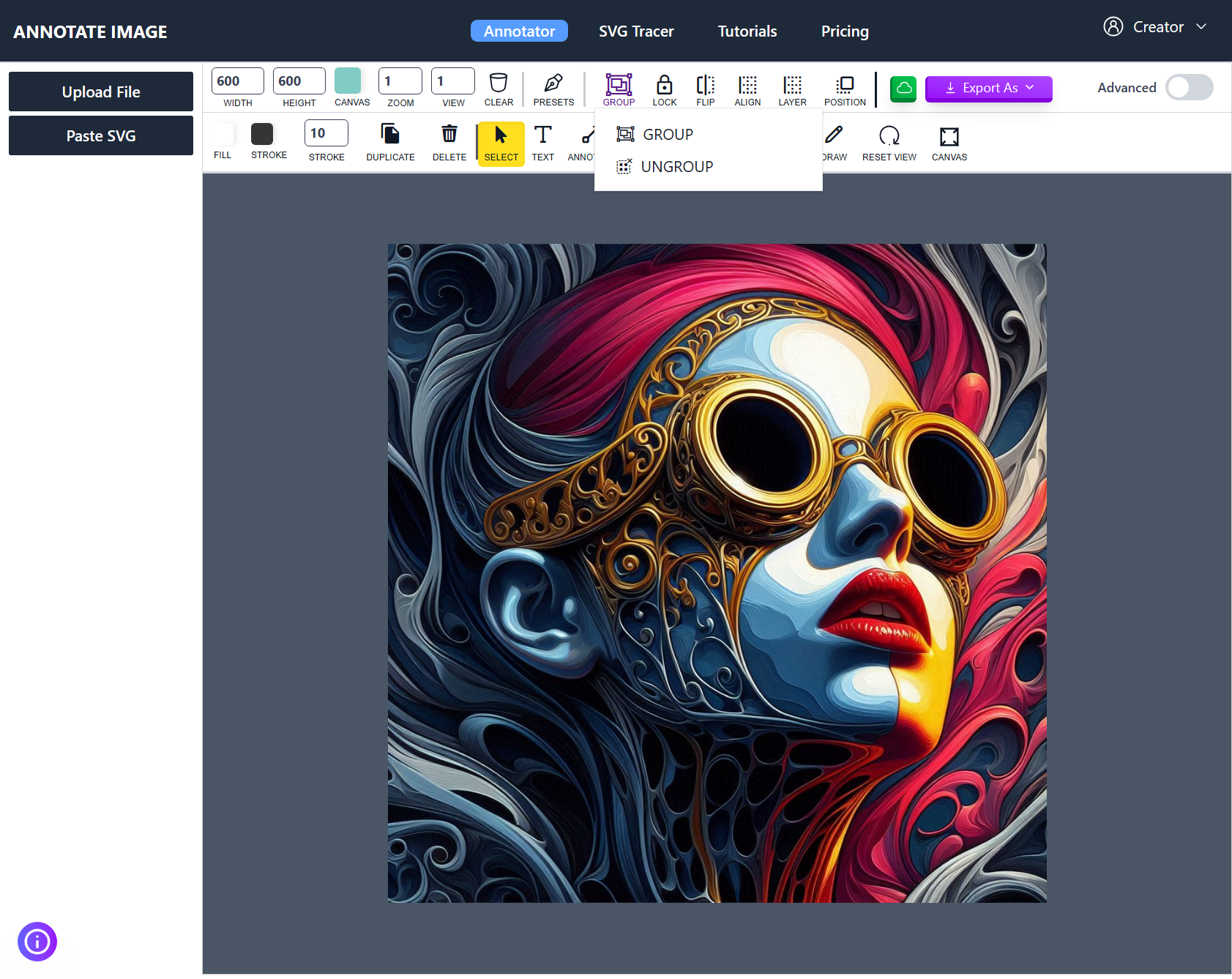Click the Upload File button
1232x979 pixels.
coord(100,92)
